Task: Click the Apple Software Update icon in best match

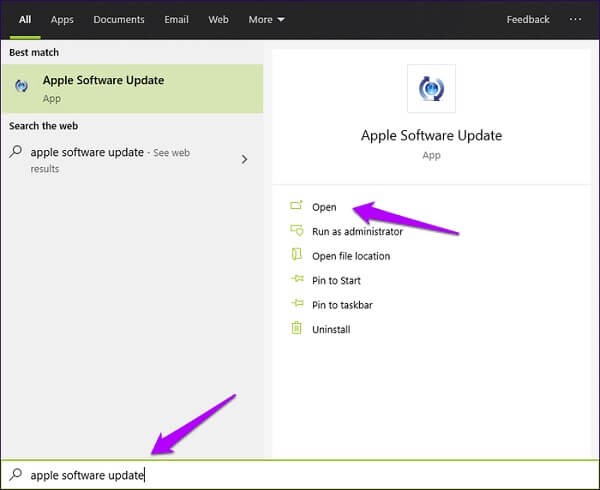Action: coord(21,86)
